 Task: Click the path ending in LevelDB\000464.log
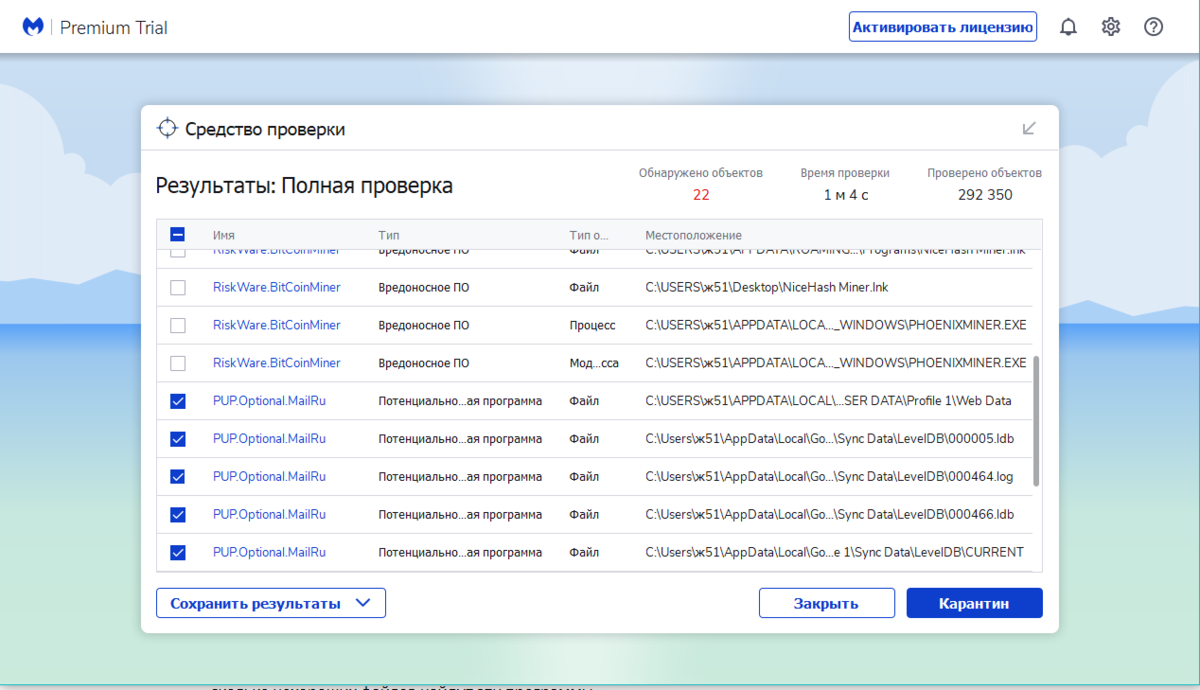829,476
